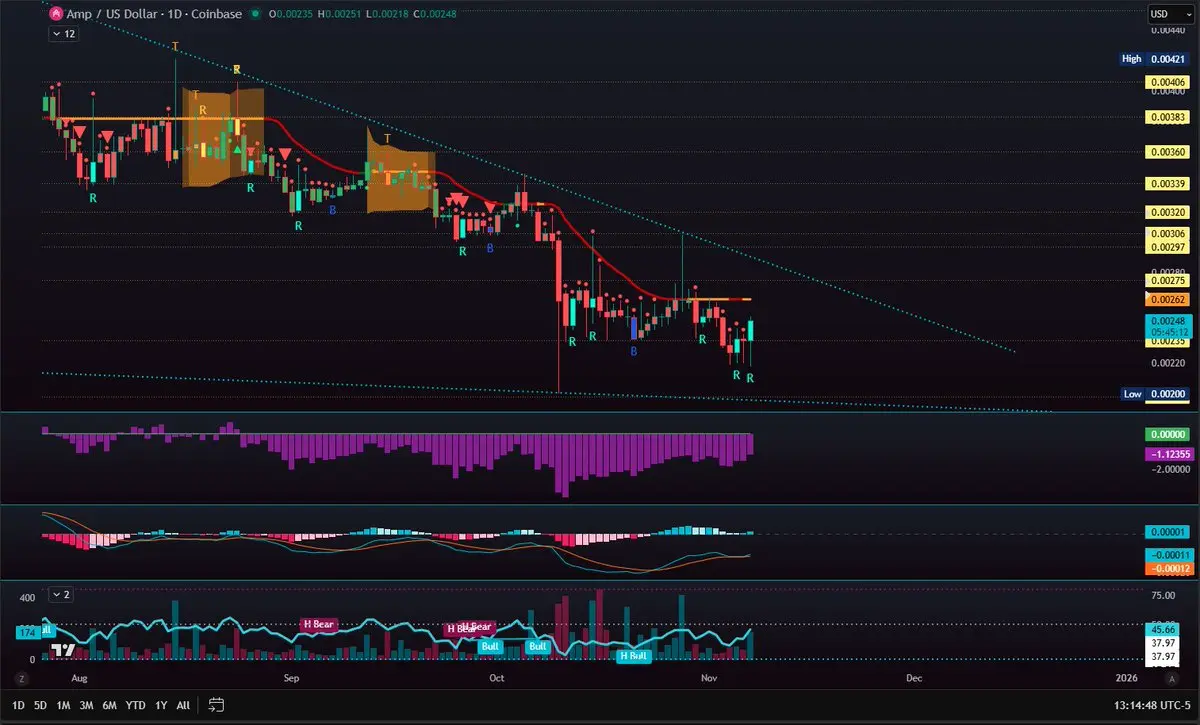Select the 6M time range
The height and width of the screenshot is (725, 1200).
point(109,705)
